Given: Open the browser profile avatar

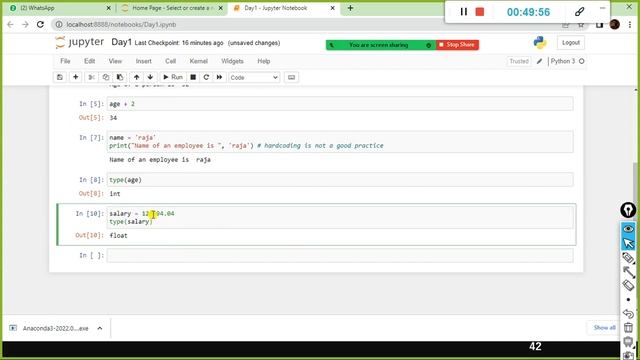Looking at the screenshot, I should [615, 24].
